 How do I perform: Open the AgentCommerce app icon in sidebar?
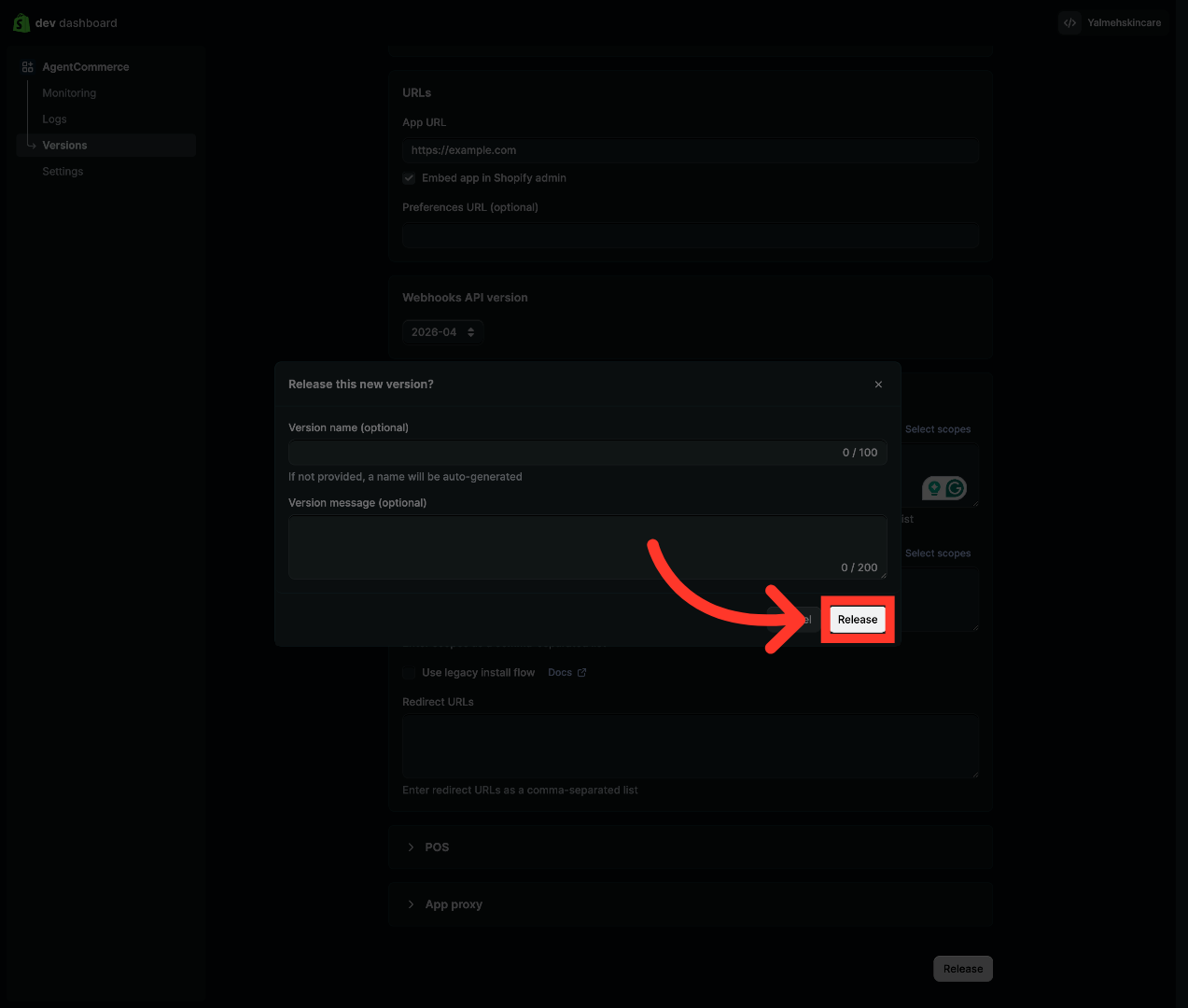click(x=28, y=67)
